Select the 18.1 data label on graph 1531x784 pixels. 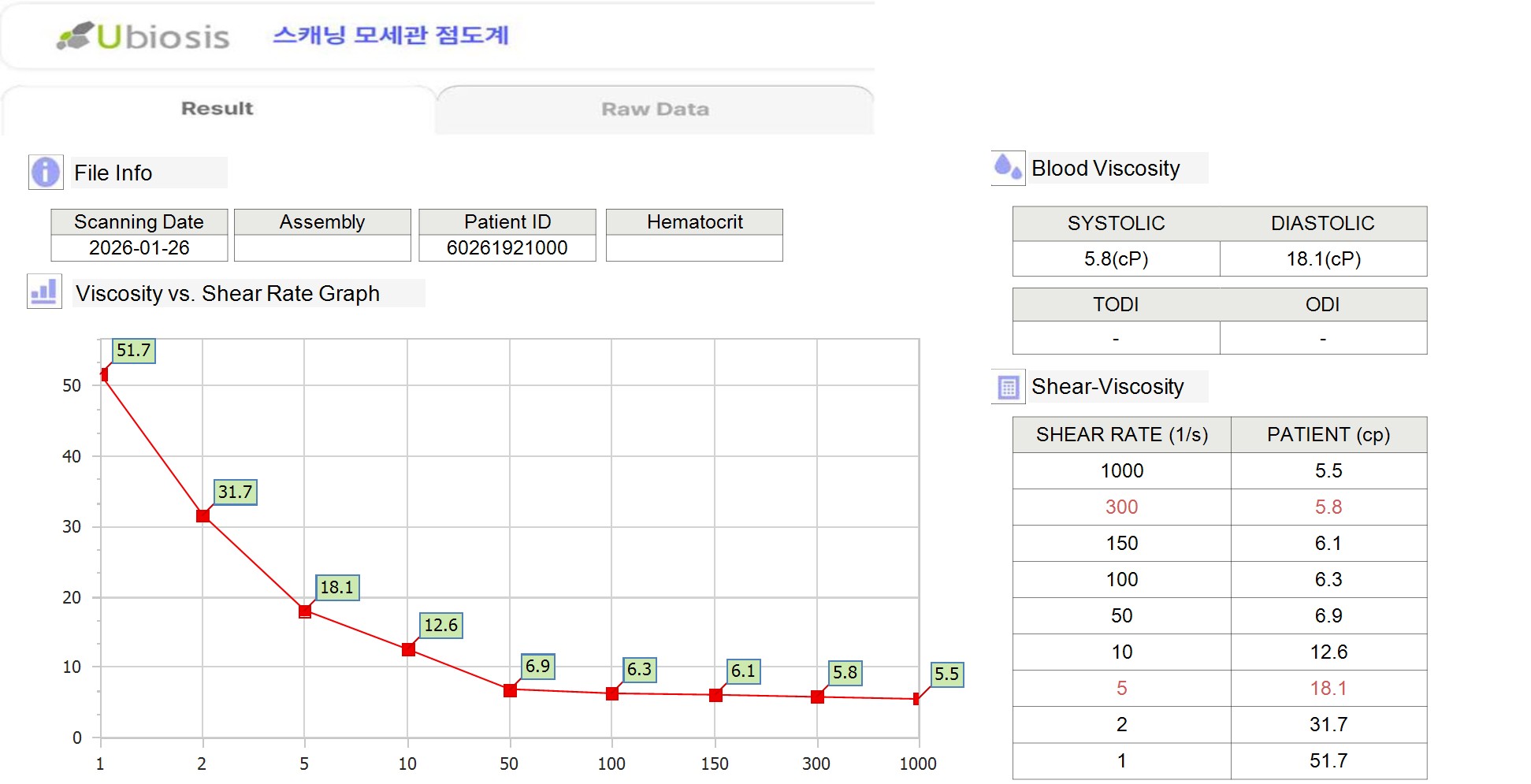(337, 588)
